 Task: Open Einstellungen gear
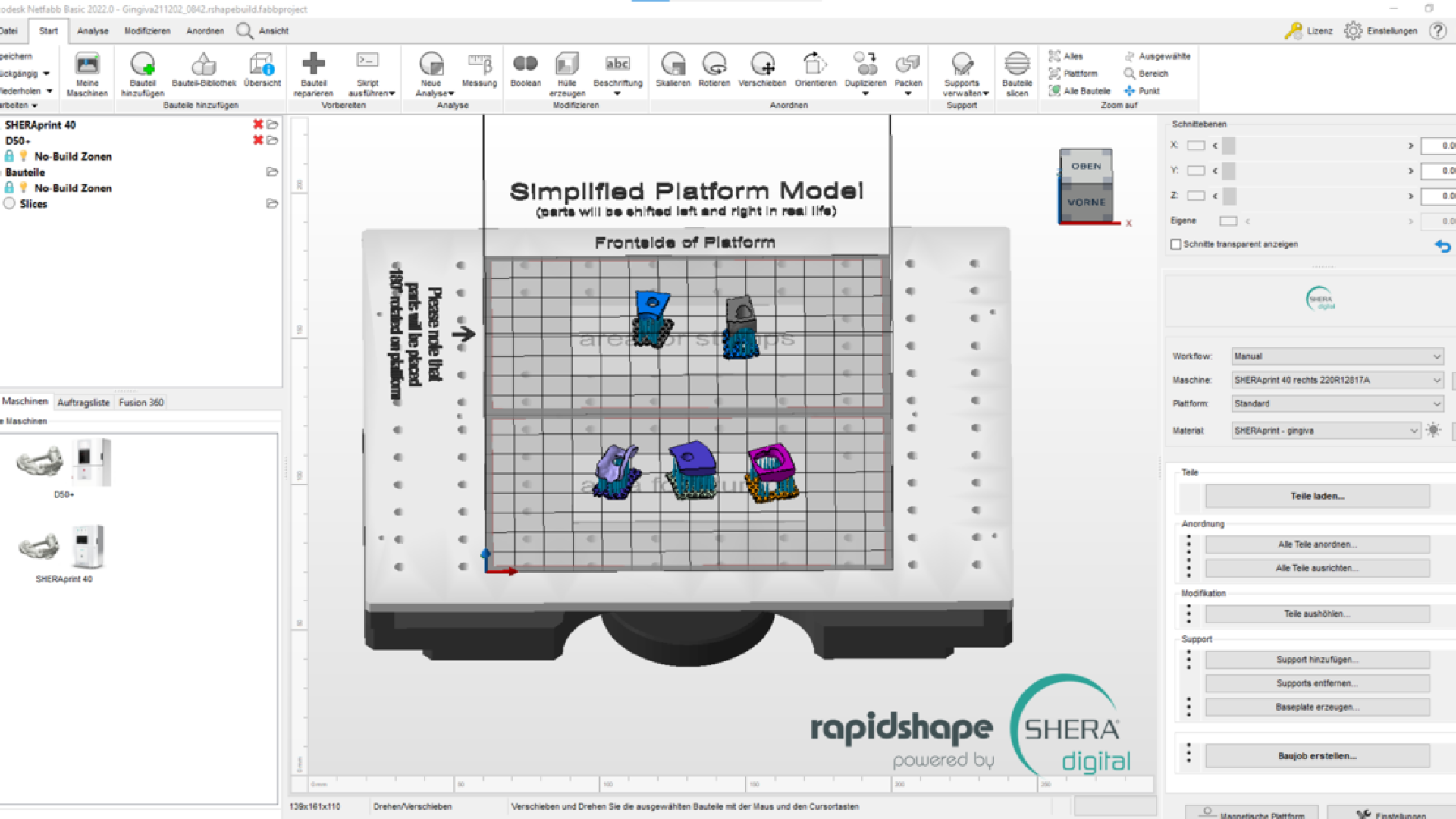coord(1353,31)
